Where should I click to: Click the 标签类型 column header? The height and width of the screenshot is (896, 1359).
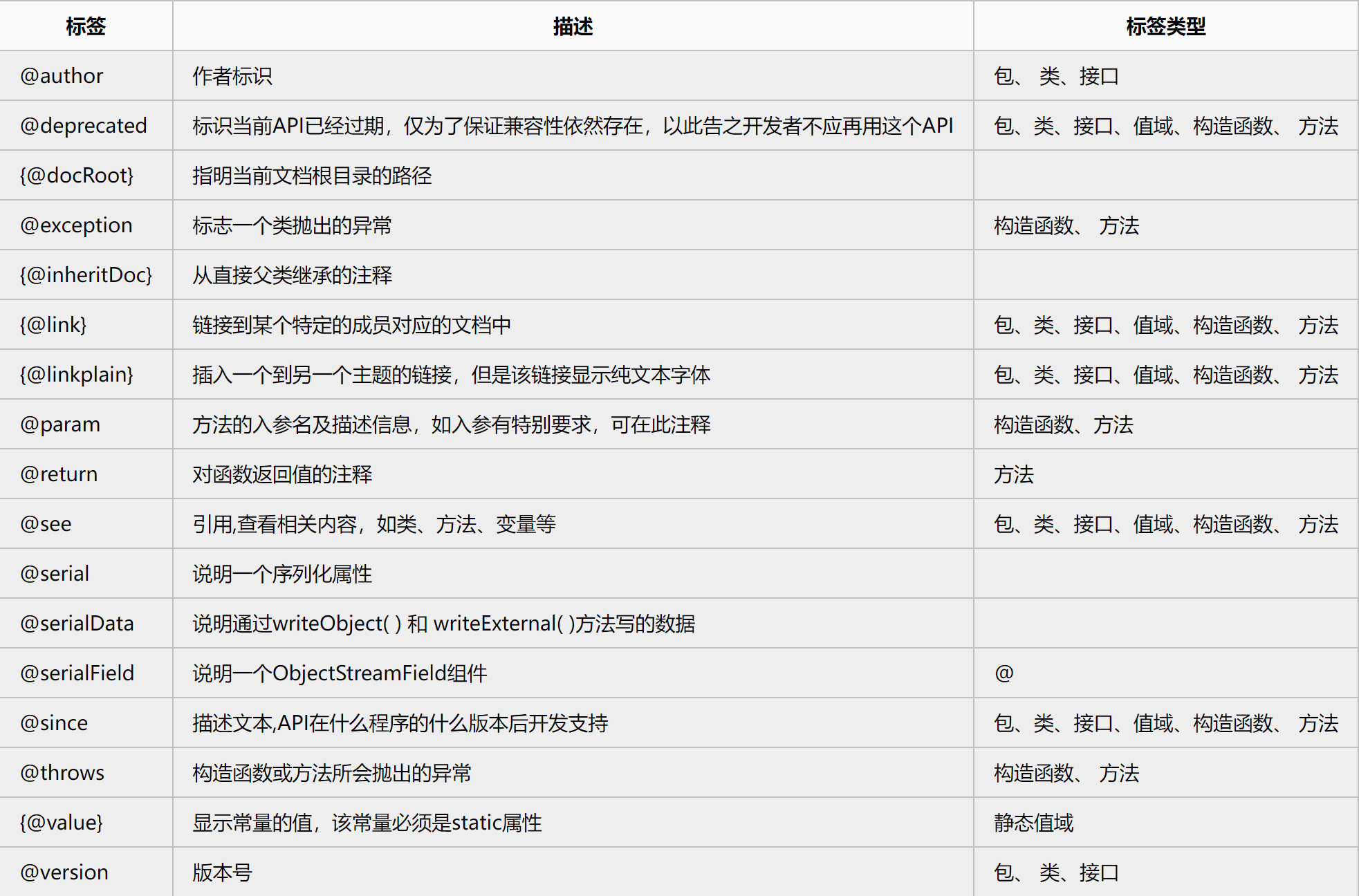tap(1165, 26)
